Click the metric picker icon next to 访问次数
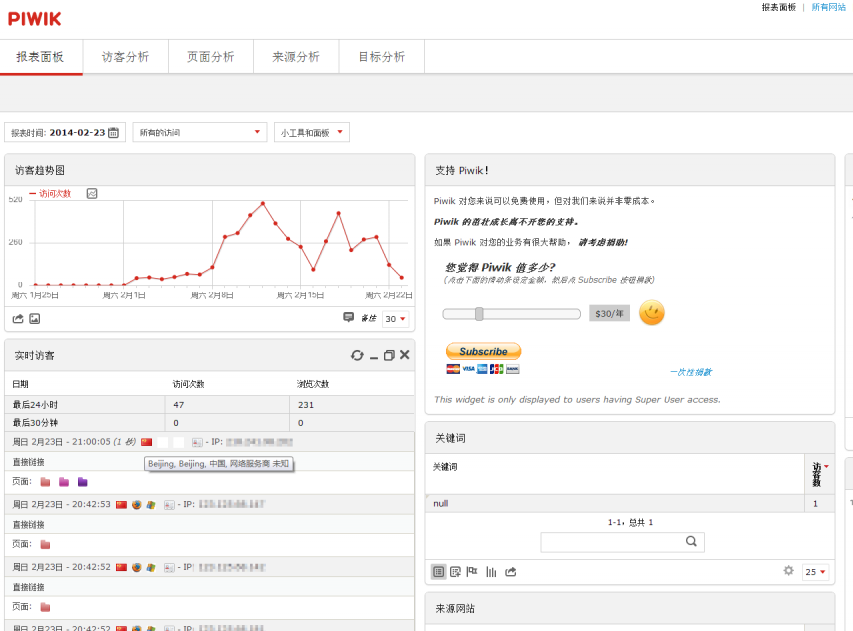 [x=92, y=194]
